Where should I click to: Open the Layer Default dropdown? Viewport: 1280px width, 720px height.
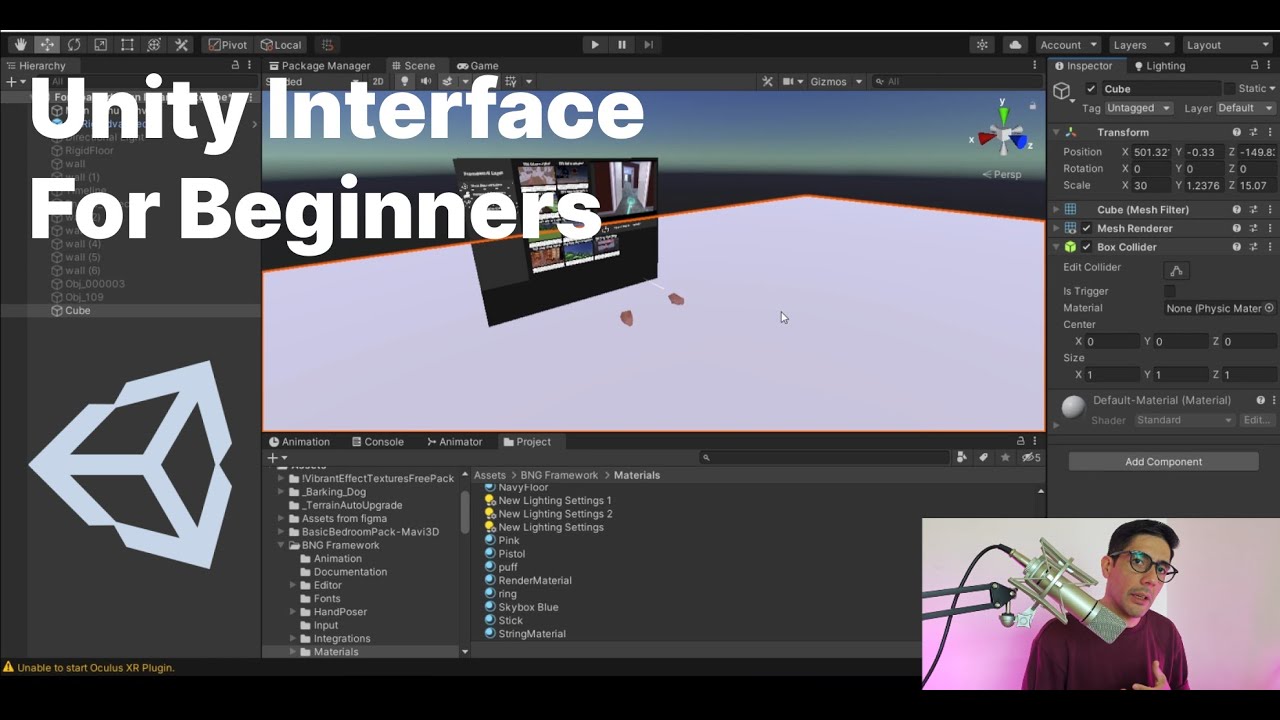[x=1246, y=108]
